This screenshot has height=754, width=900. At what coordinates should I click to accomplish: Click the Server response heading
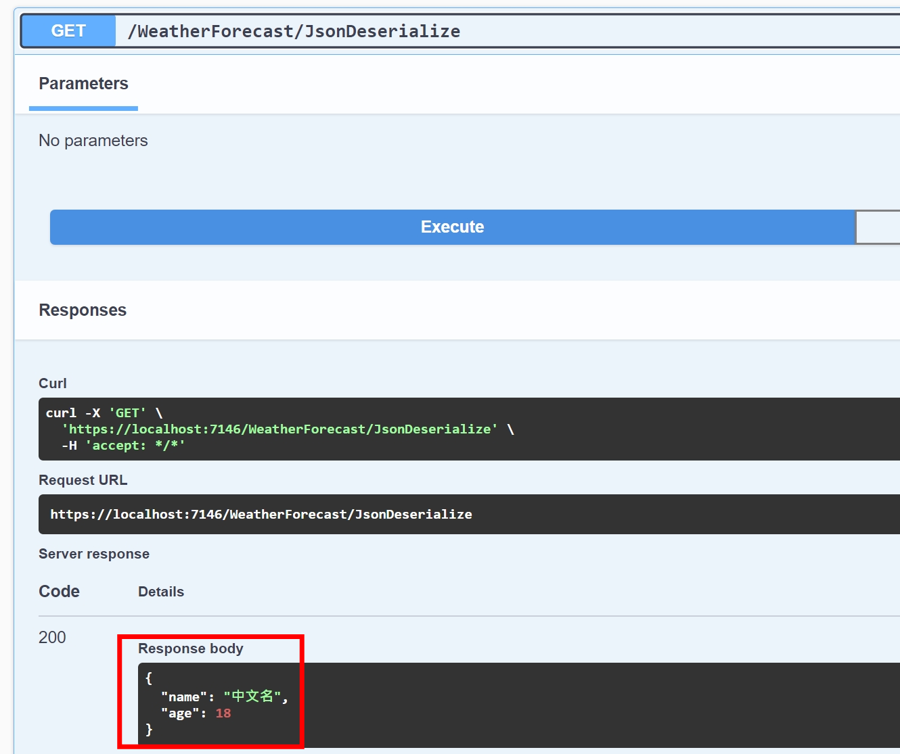point(94,554)
